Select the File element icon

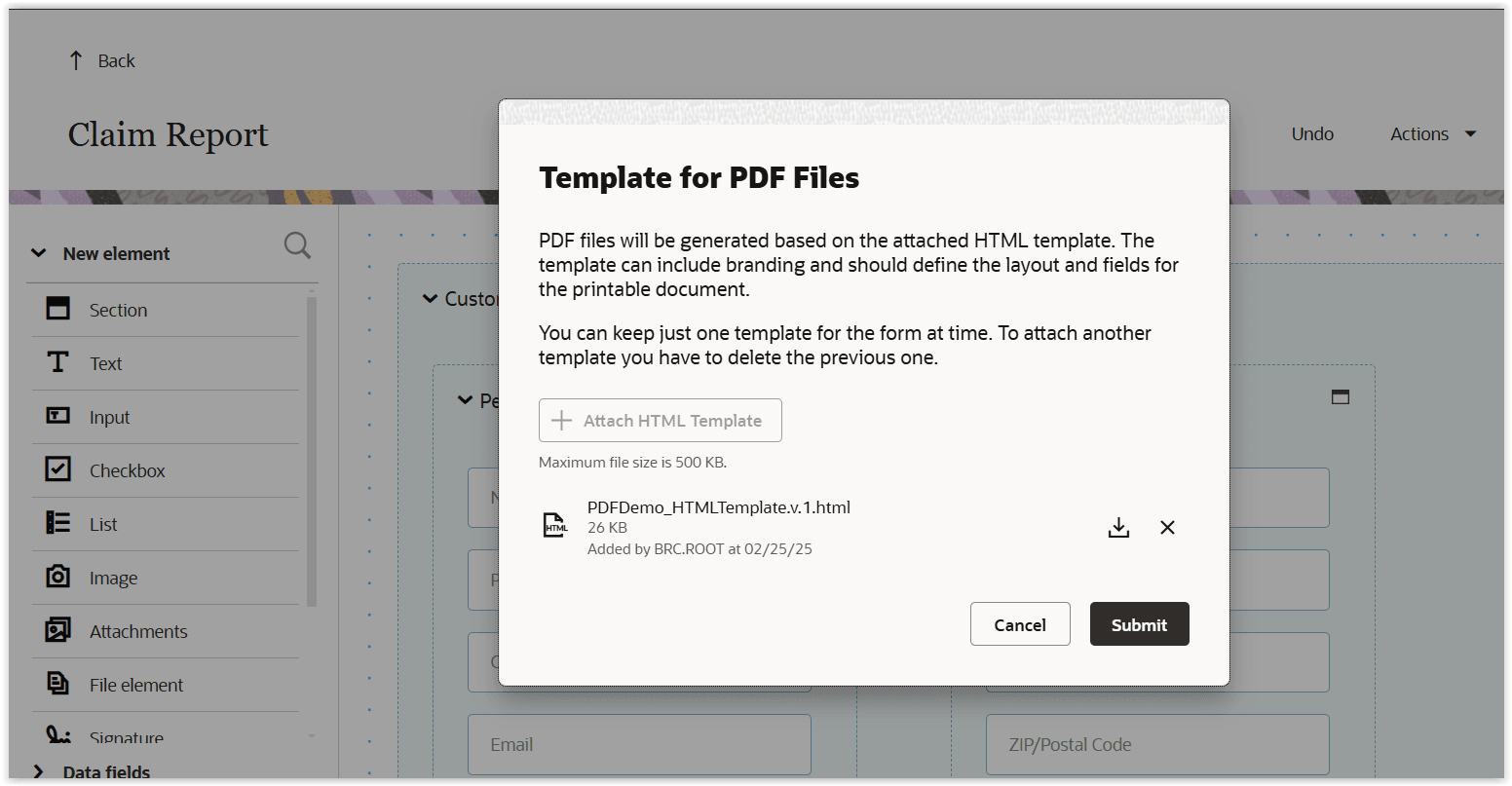[x=58, y=684]
